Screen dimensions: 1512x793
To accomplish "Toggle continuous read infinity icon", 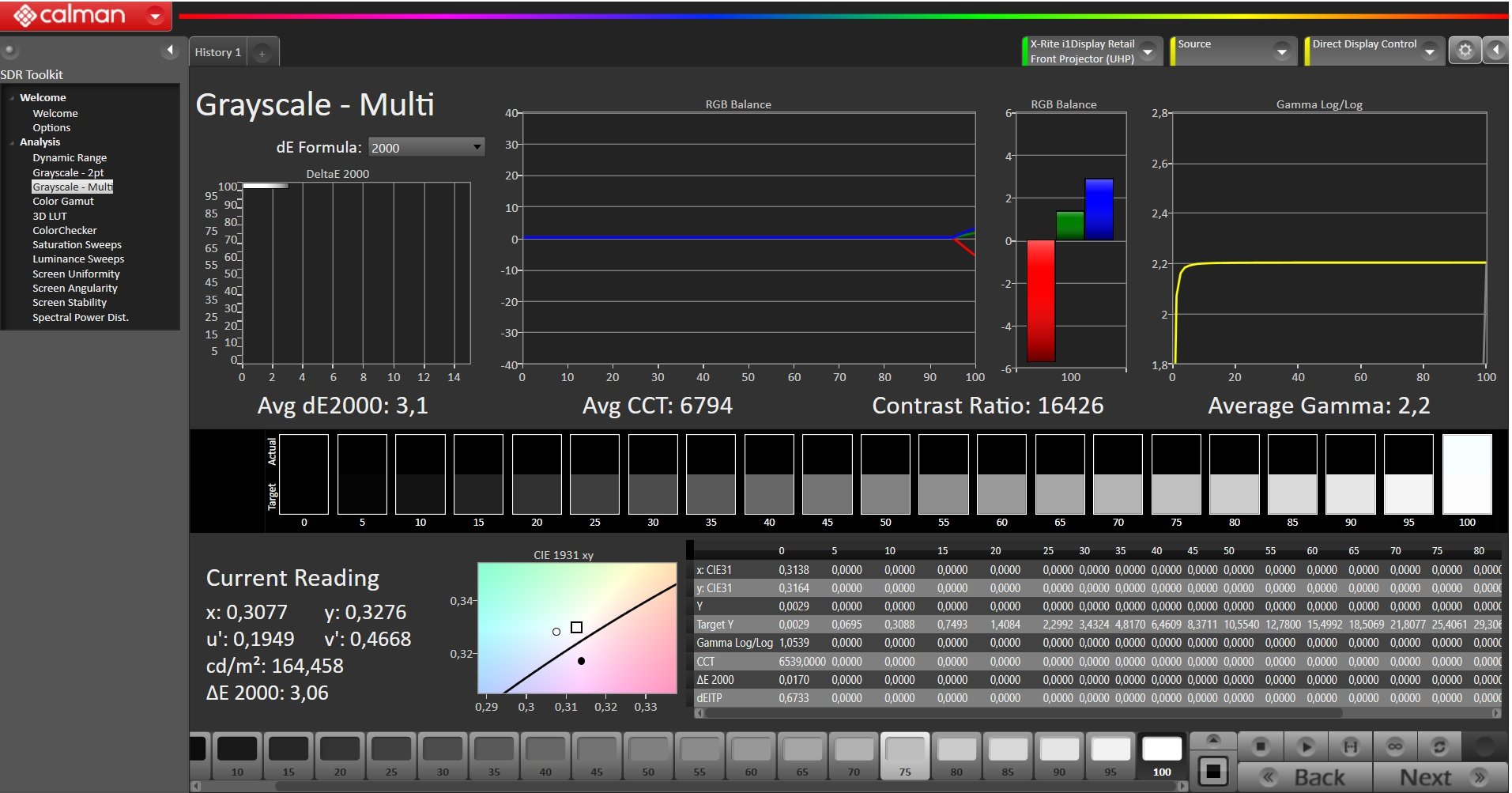I will [1395, 746].
